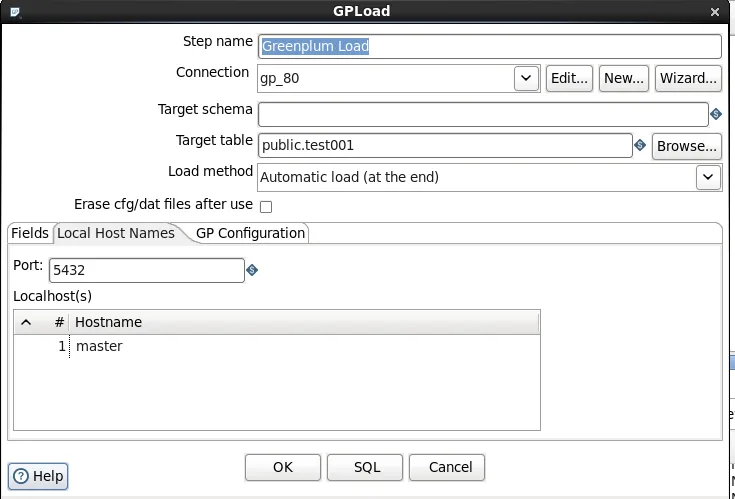Launch the connection Wizard... button

(688, 78)
